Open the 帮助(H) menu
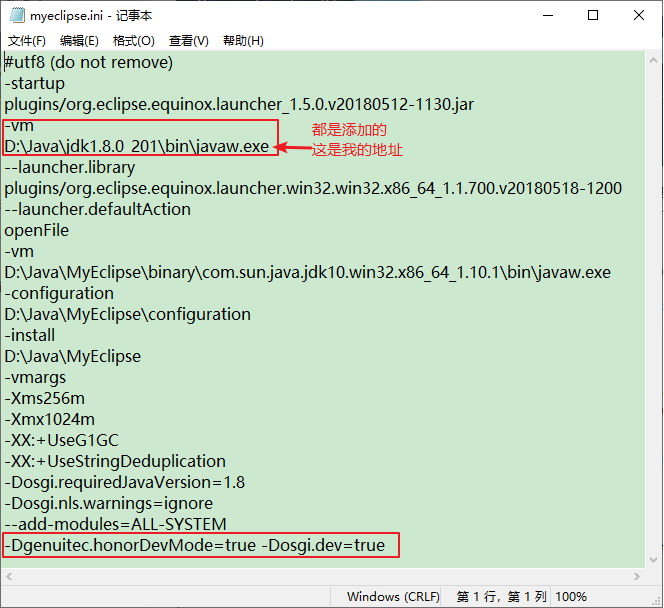Viewport: 664px width, 608px height. click(243, 41)
